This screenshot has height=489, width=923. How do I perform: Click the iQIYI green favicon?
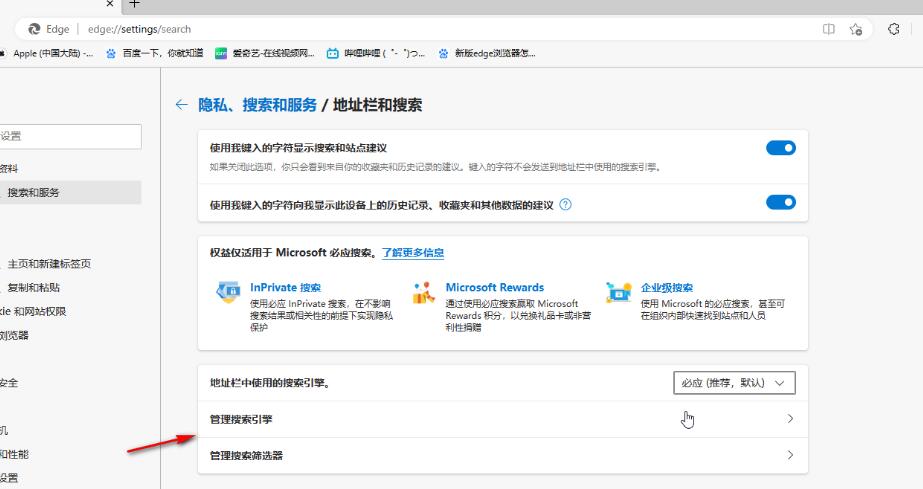[x=221, y=54]
